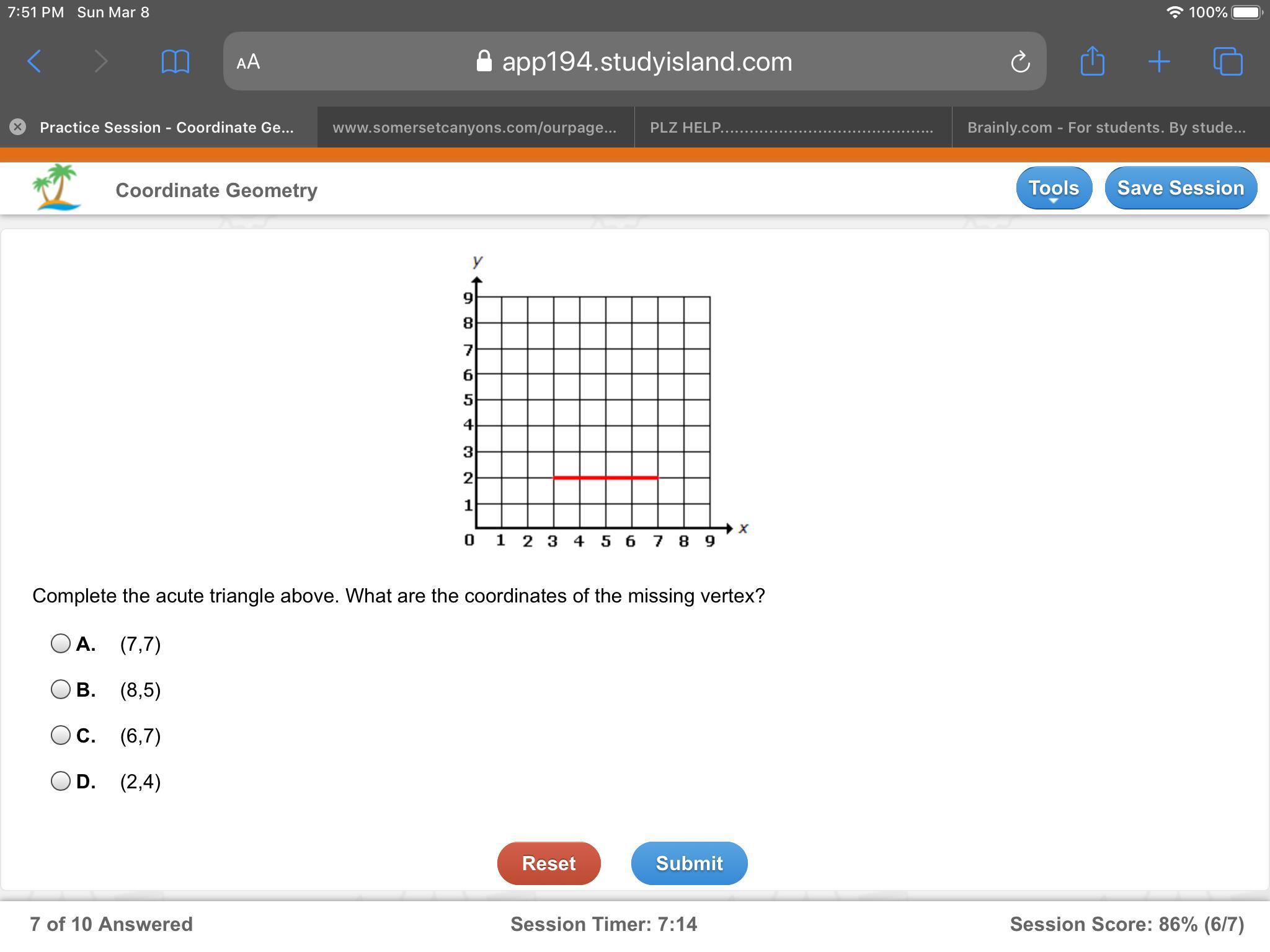Switch to the somersetcanyons.com tab

click(x=476, y=127)
